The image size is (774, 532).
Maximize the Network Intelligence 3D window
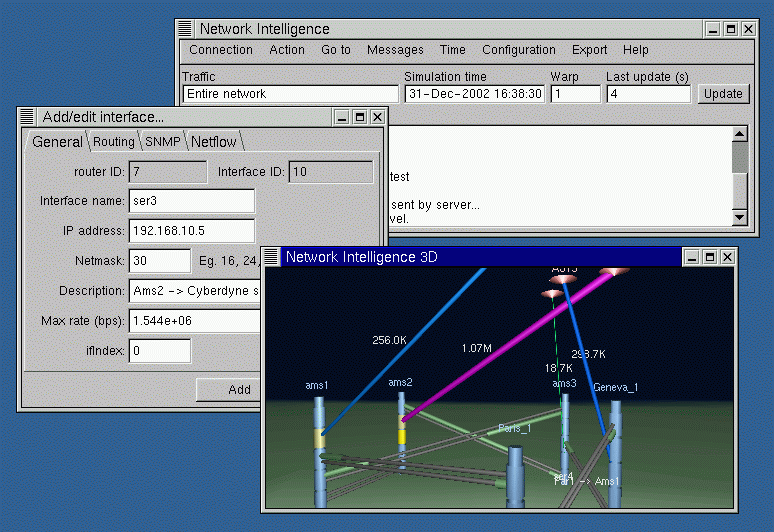click(x=710, y=257)
